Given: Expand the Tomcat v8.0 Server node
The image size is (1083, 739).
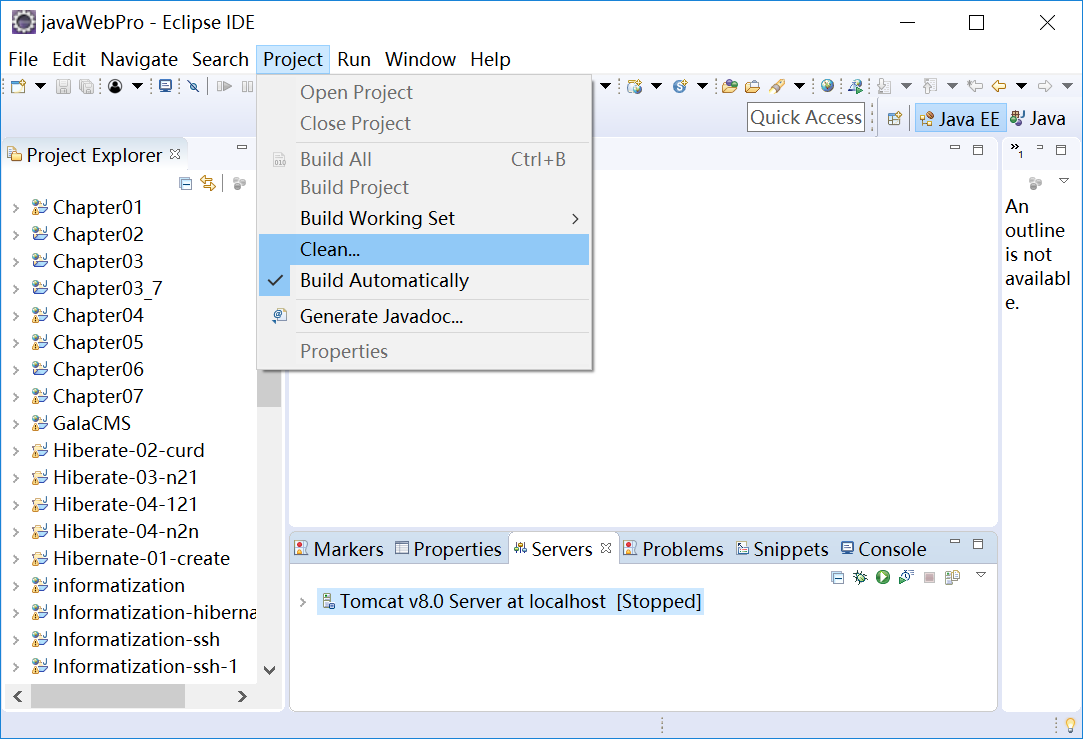Looking at the screenshot, I should pos(303,602).
